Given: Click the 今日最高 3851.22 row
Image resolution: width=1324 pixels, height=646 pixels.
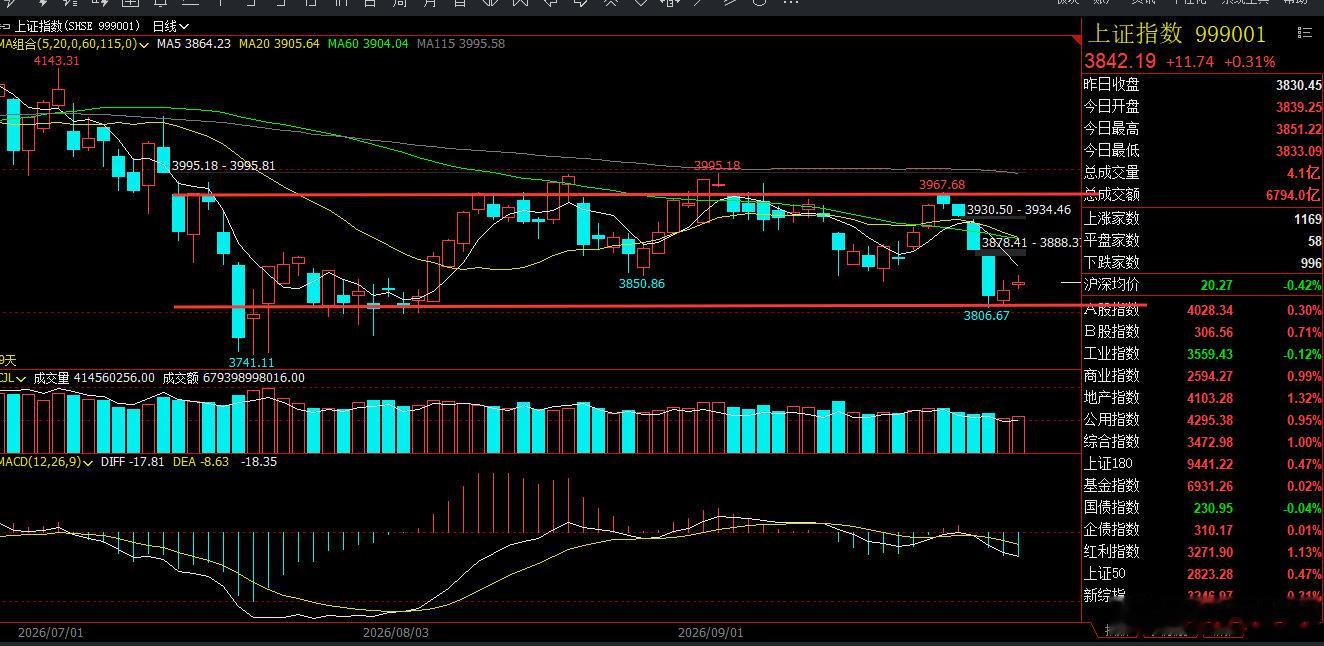Looking at the screenshot, I should coord(1203,129).
